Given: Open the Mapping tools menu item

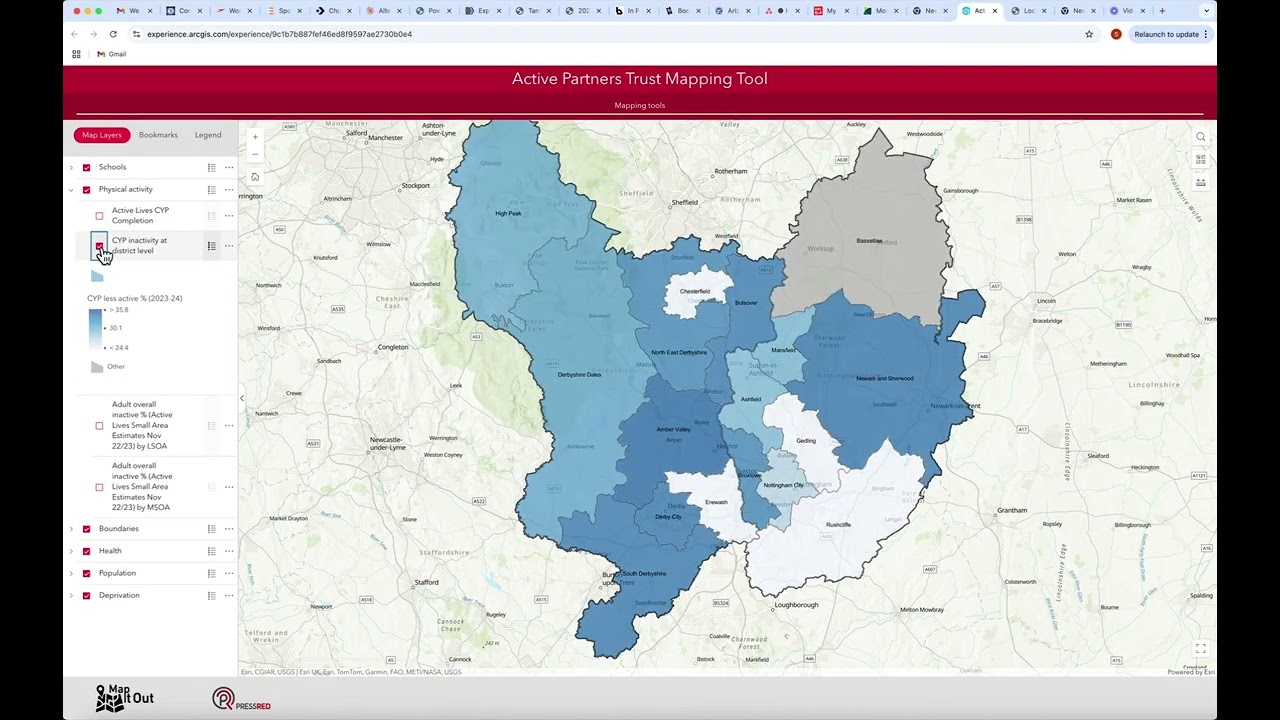Looking at the screenshot, I should coord(640,105).
